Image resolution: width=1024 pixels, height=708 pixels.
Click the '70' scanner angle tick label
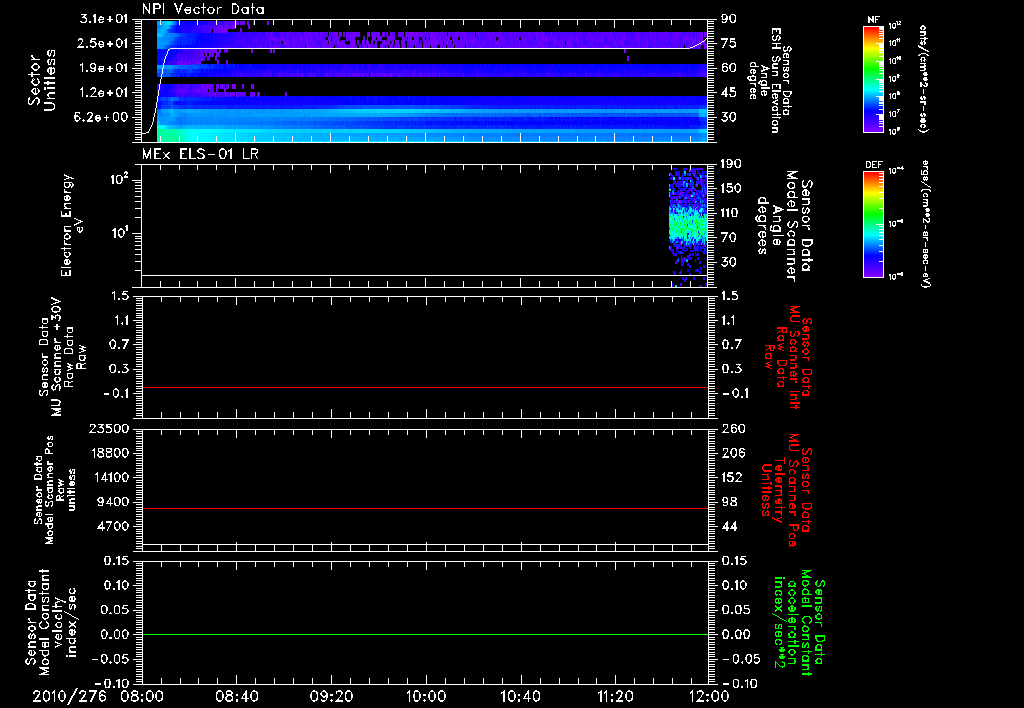click(x=729, y=238)
